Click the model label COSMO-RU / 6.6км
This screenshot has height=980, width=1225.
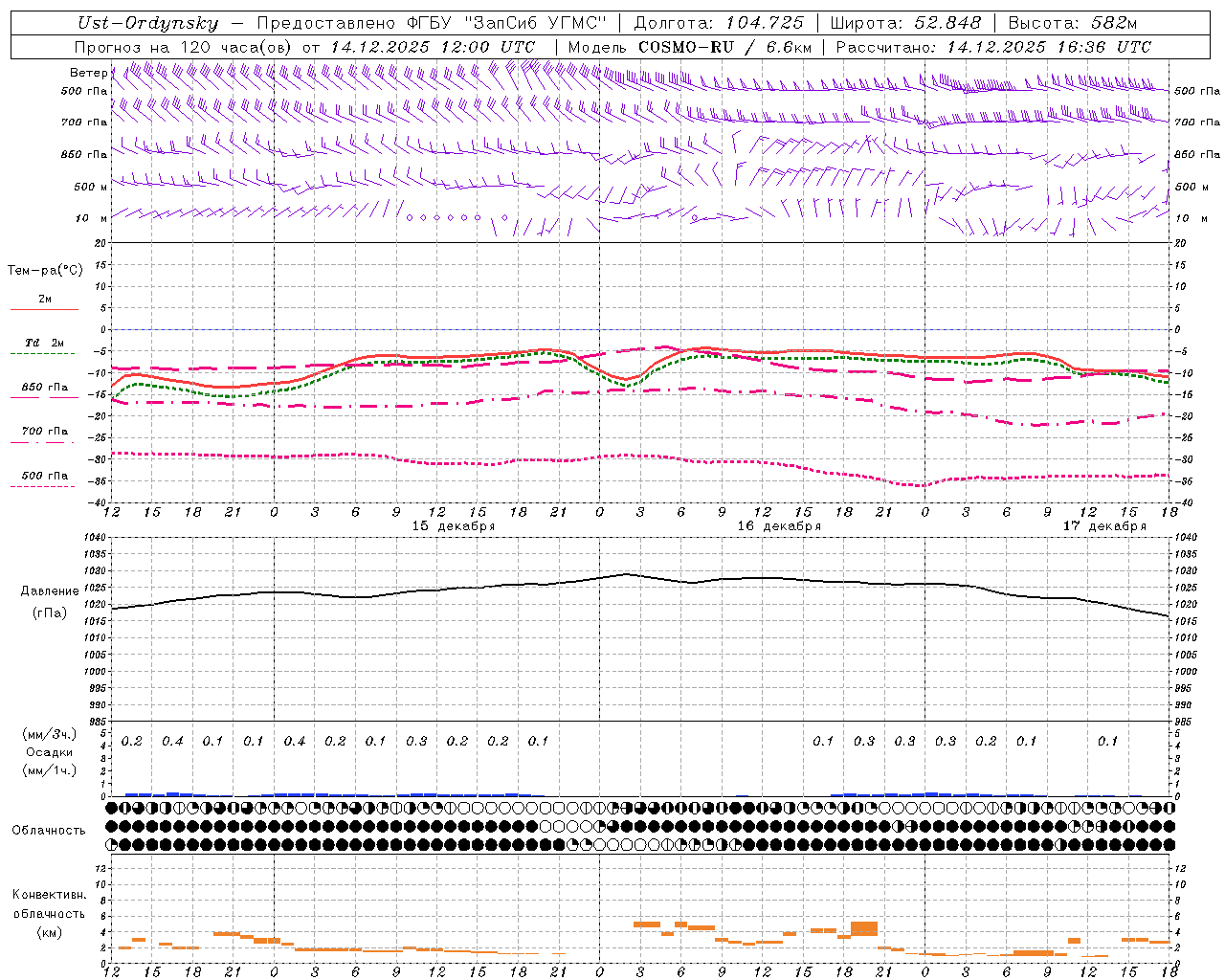coord(725,47)
